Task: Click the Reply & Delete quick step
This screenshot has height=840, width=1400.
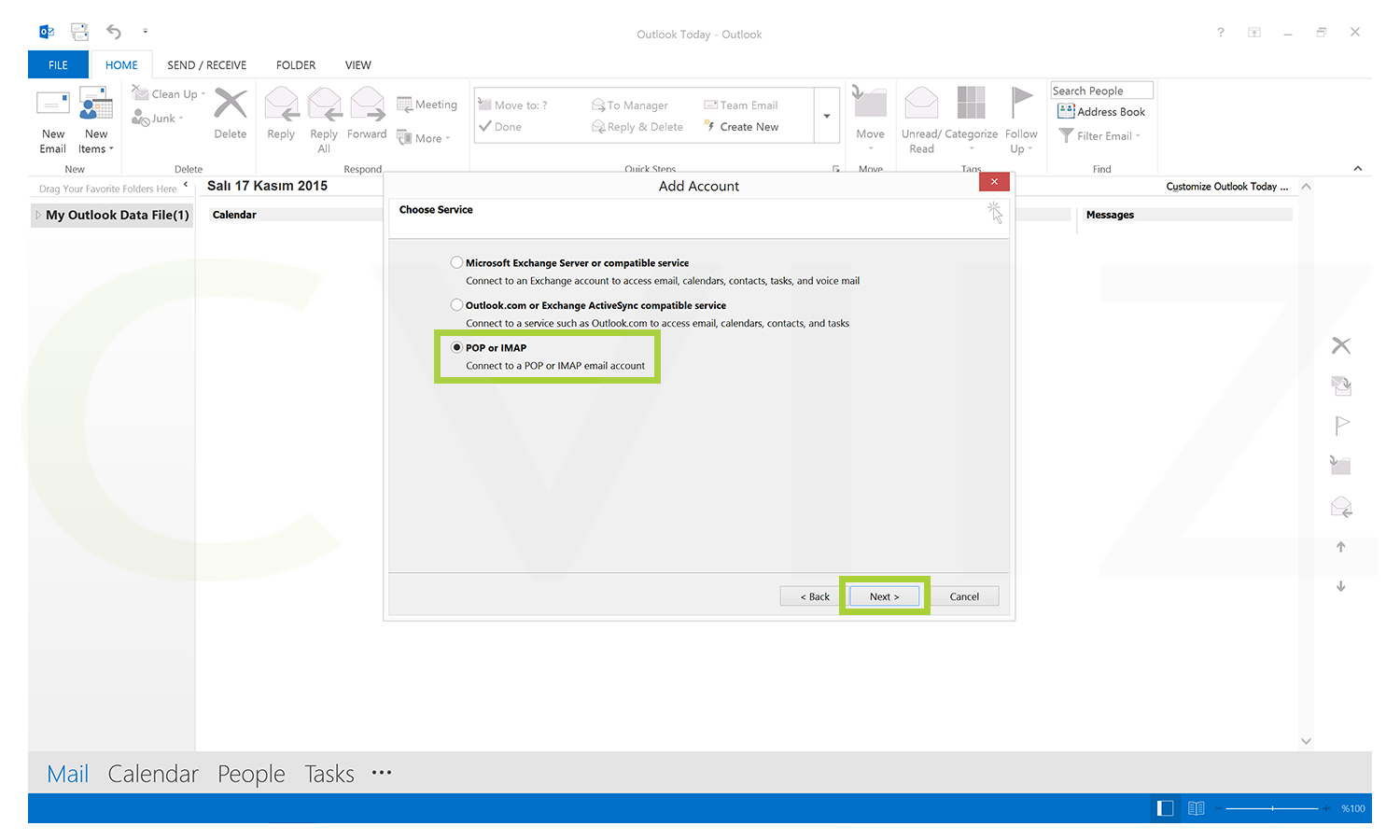Action: click(637, 127)
